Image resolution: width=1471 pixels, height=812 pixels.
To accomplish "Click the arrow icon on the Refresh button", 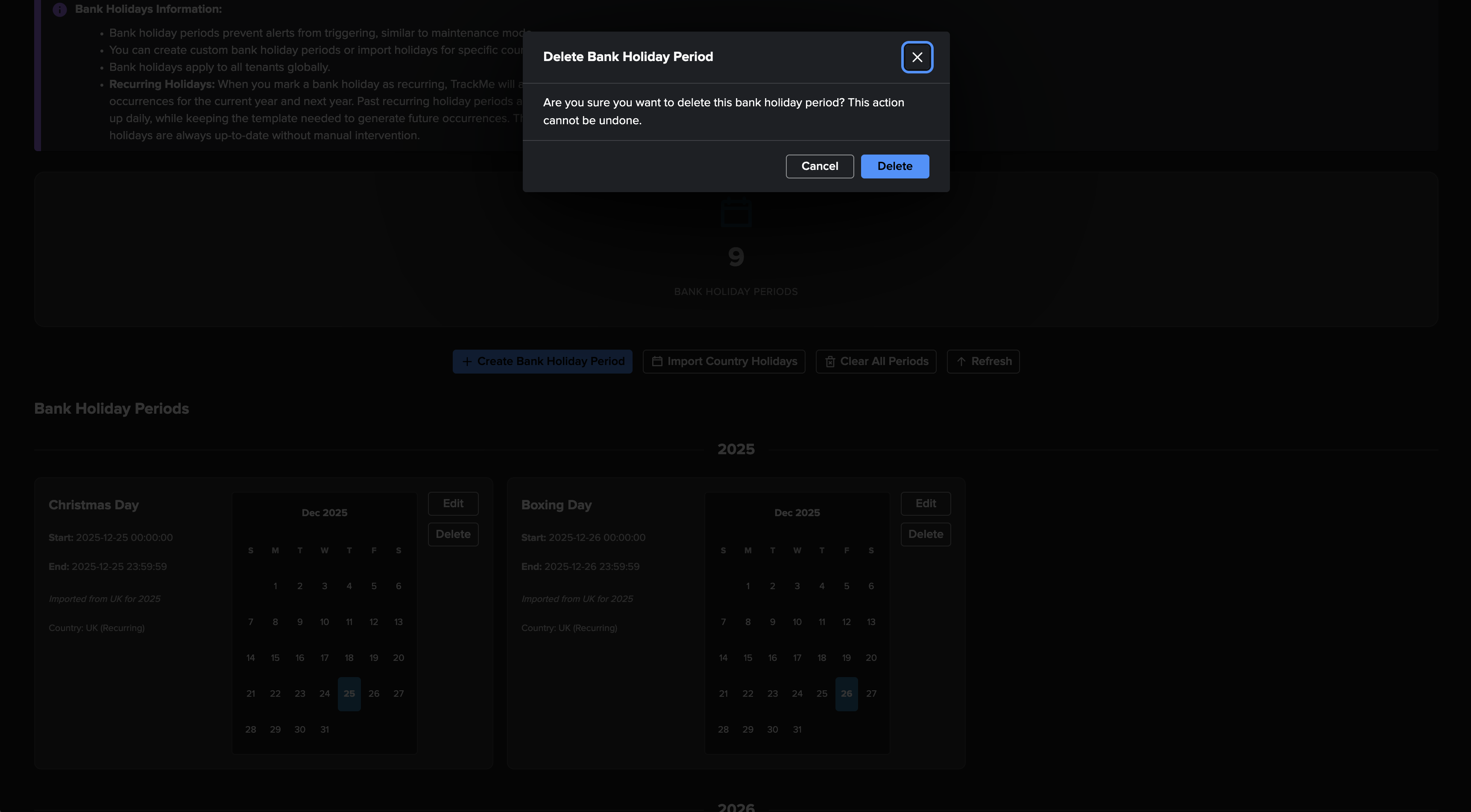I will [x=961, y=362].
